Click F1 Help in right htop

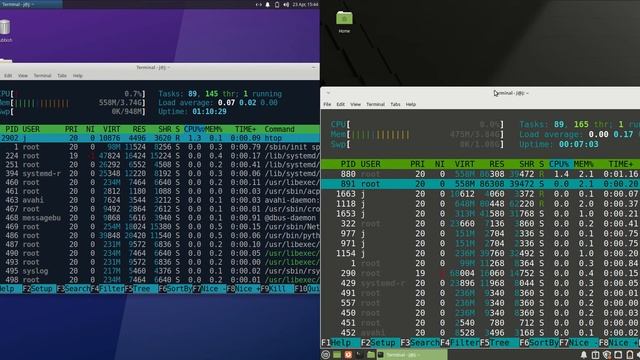(x=340, y=343)
